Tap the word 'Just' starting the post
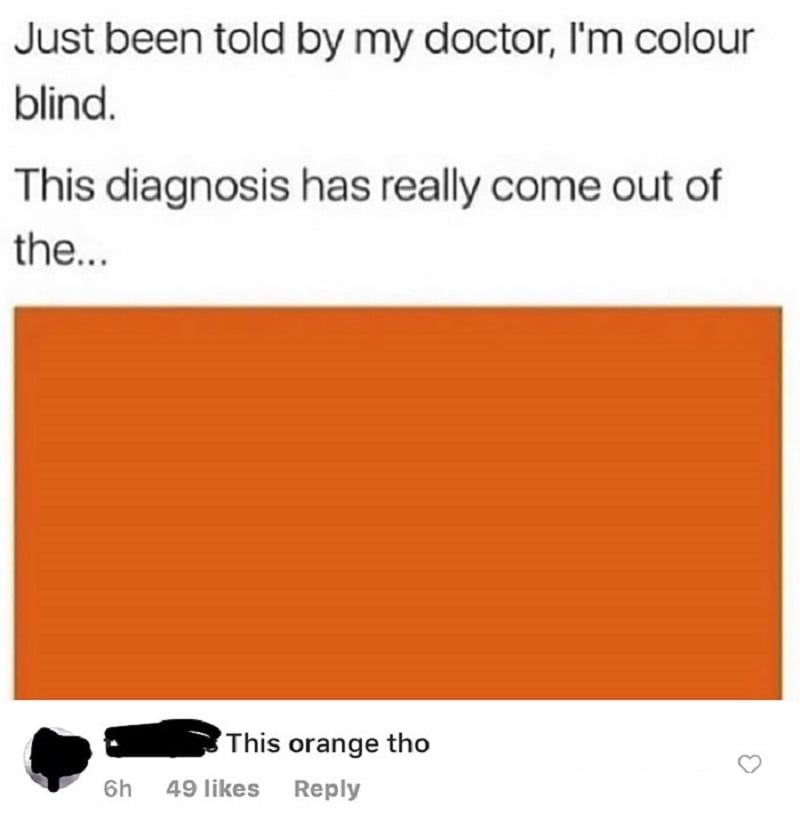Screen dimensions: 800x814 pyautogui.click(x=54, y=39)
